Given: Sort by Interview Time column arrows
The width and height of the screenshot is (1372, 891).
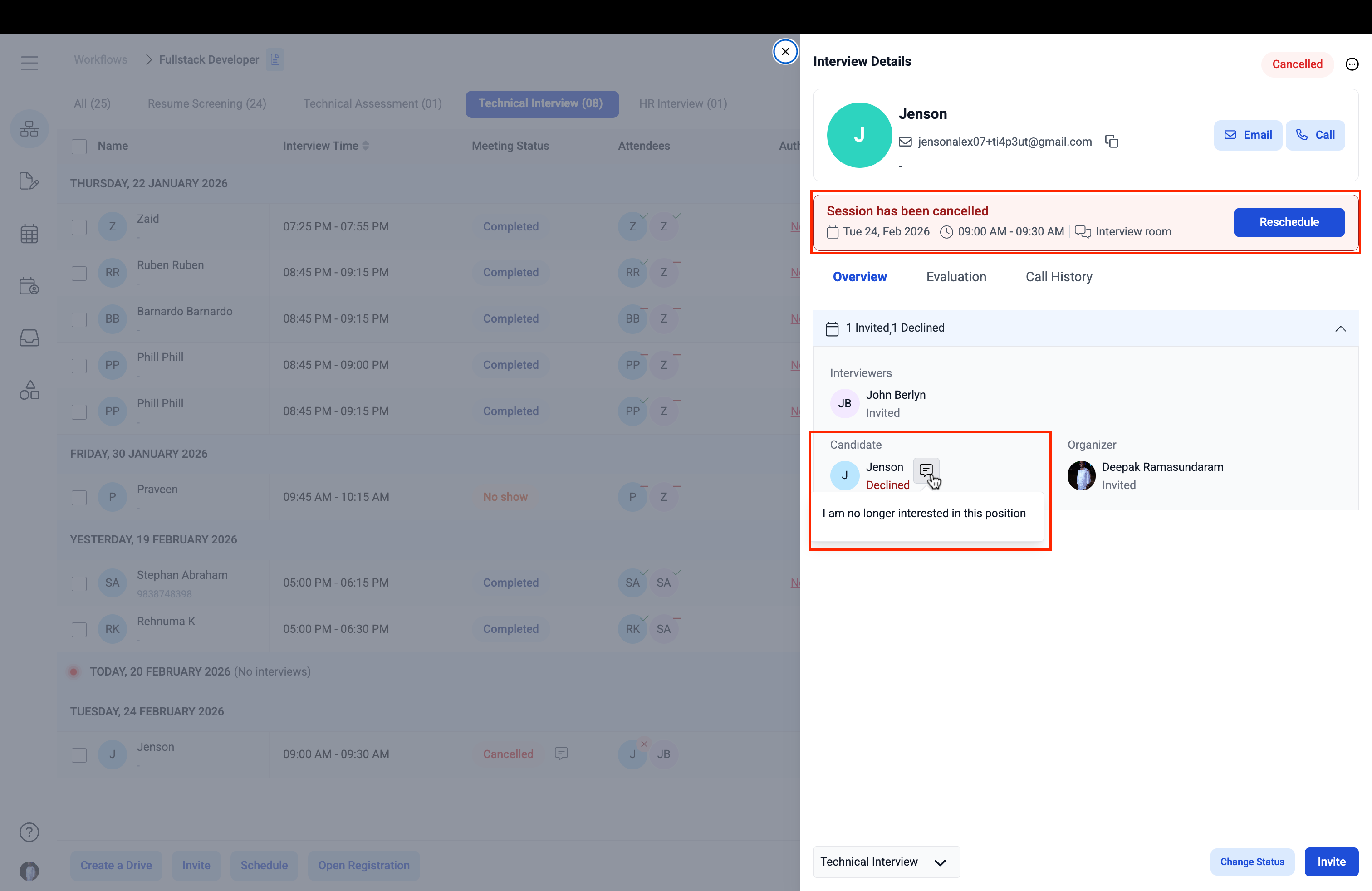Looking at the screenshot, I should coord(366,146).
